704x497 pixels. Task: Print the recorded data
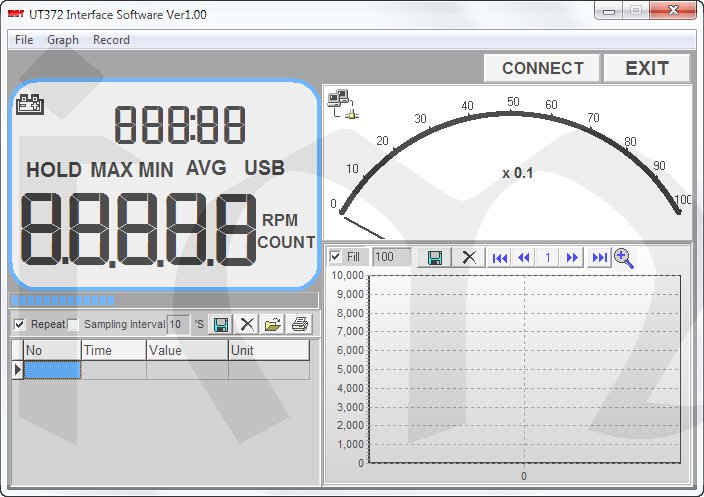298,324
